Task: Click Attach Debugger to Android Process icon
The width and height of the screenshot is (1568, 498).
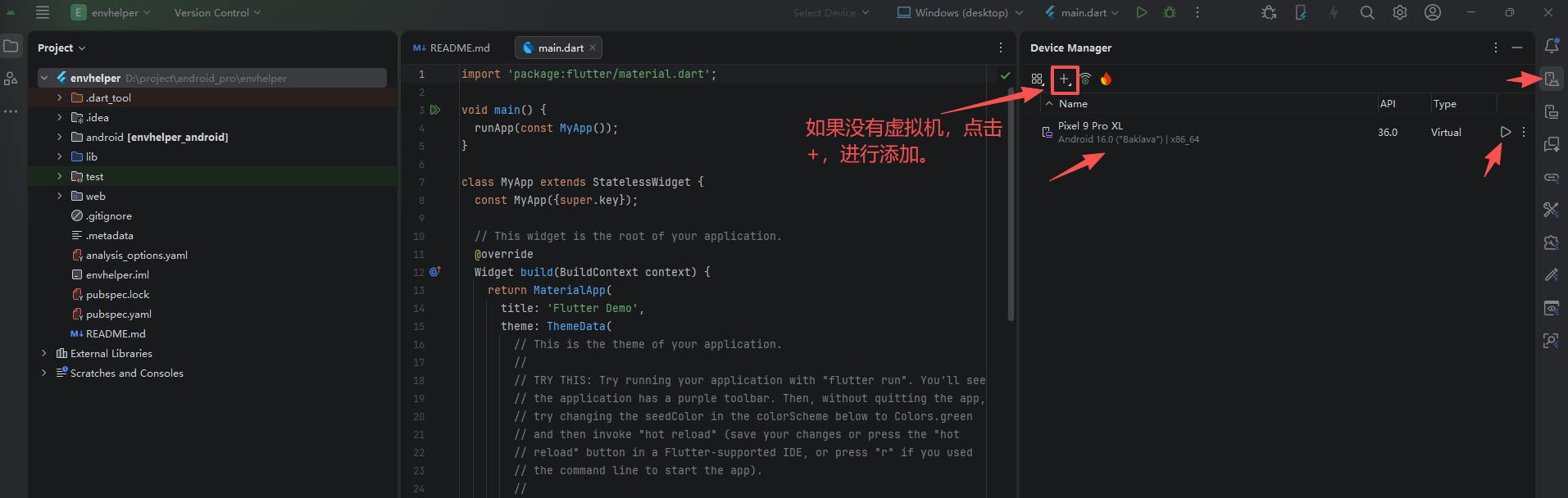Action: tap(1269, 12)
